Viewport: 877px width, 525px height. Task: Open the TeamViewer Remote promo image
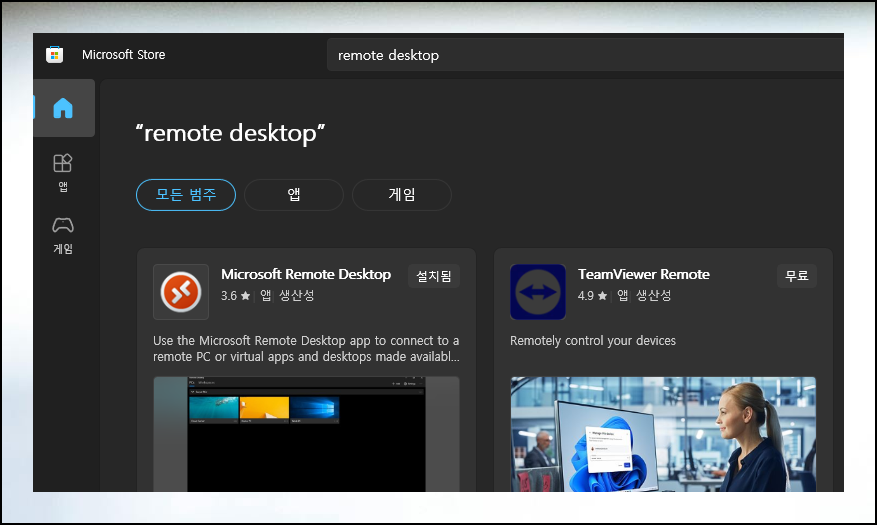click(663, 434)
